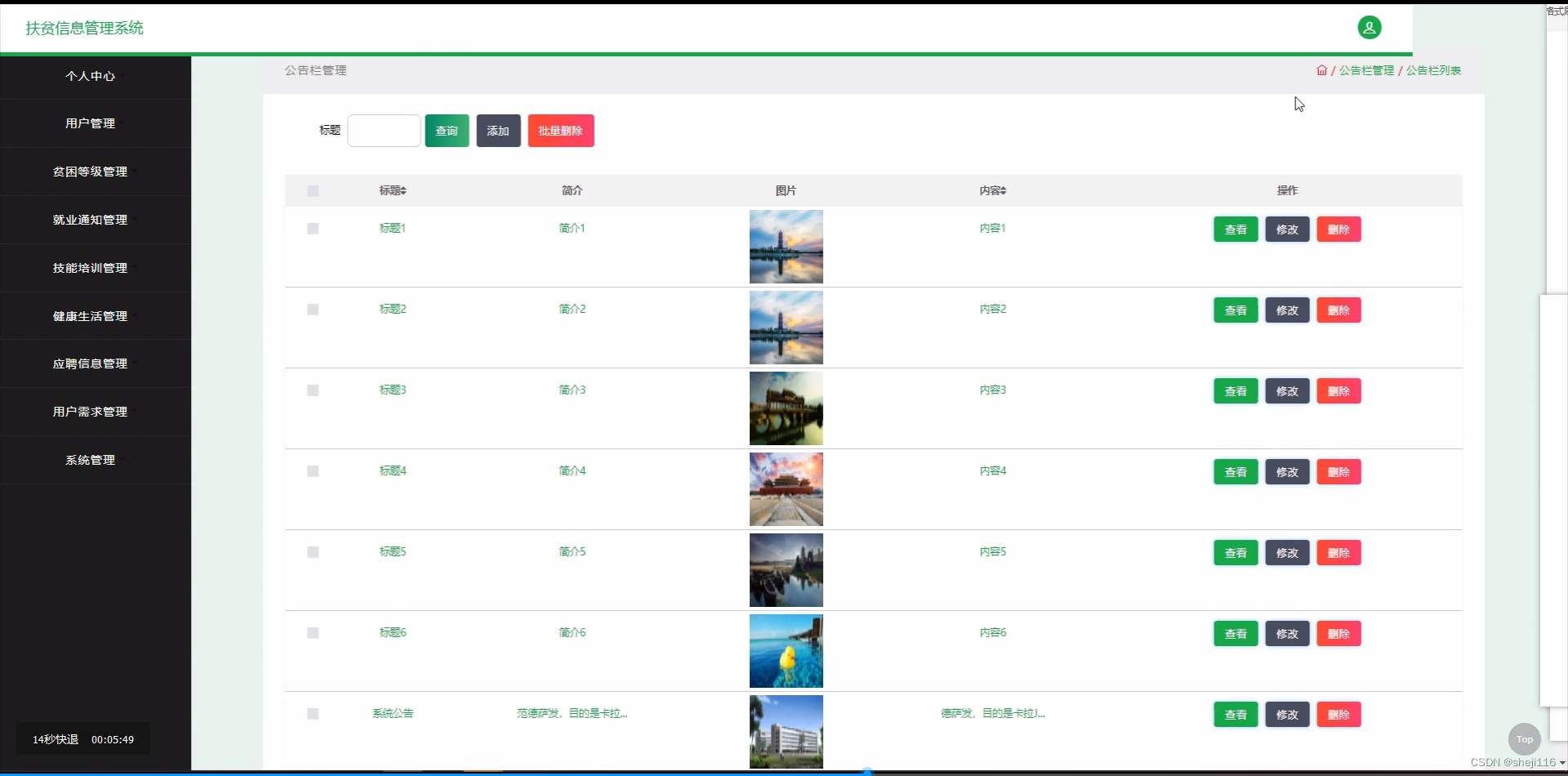Viewport: 1568px width, 776px height.
Task: Click the home icon in the breadcrumb
Action: coord(1321,70)
